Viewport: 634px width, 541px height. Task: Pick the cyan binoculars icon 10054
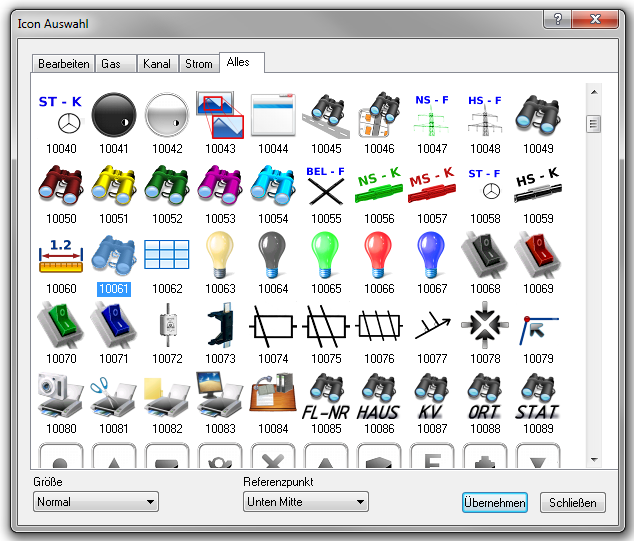point(273,185)
